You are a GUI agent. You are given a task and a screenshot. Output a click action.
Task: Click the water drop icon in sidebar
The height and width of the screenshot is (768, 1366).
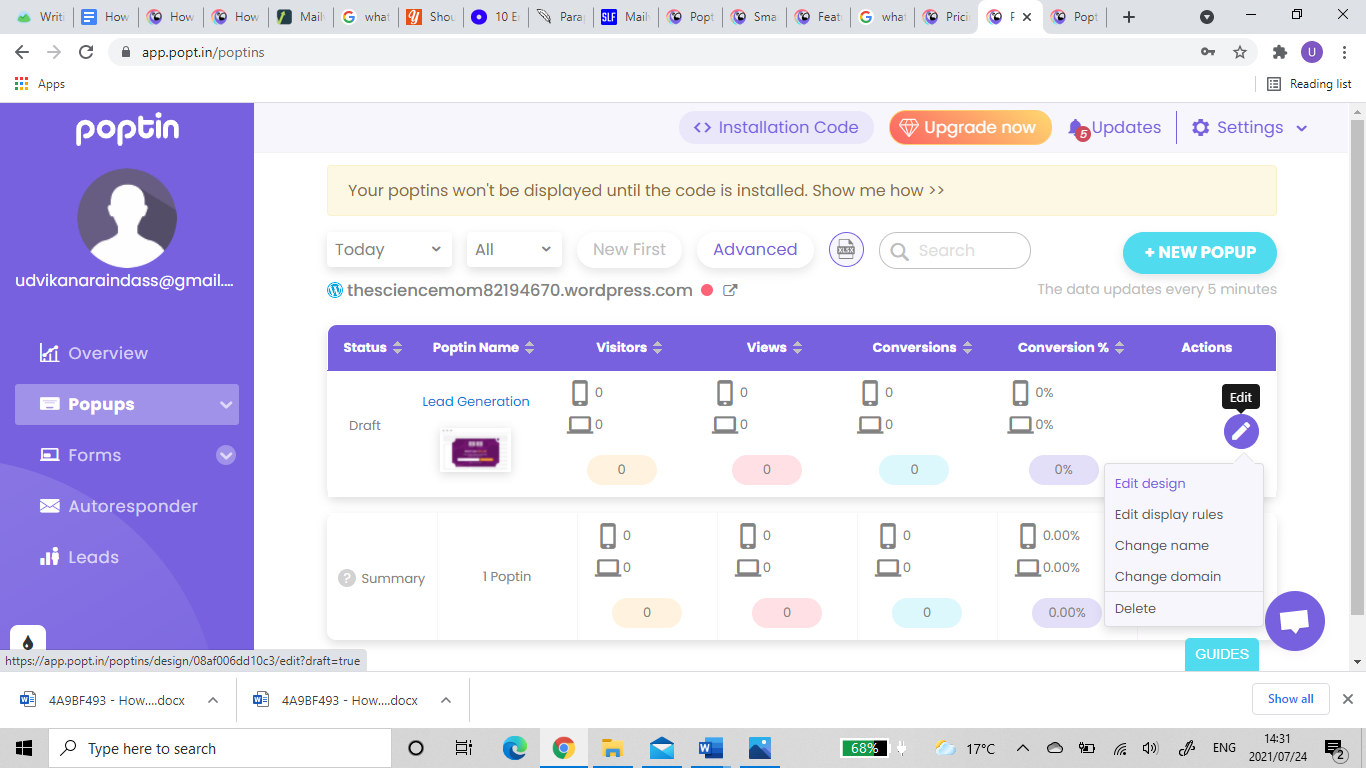point(28,642)
